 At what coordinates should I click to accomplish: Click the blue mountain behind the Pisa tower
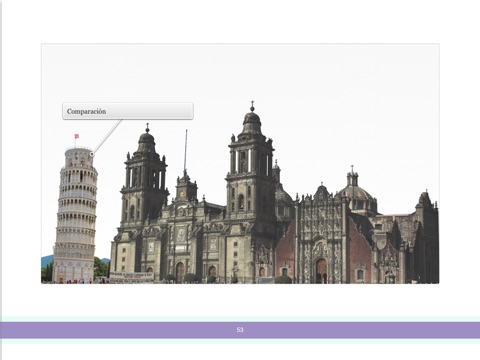pos(47,261)
